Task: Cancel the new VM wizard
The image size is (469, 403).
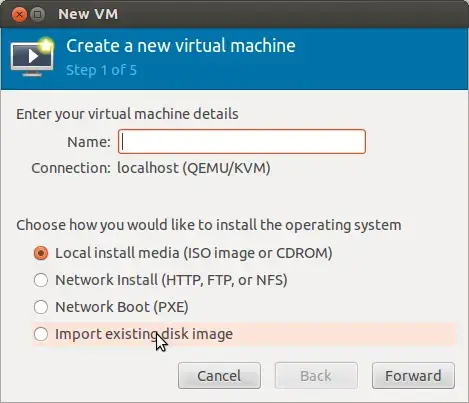Action: 219,376
